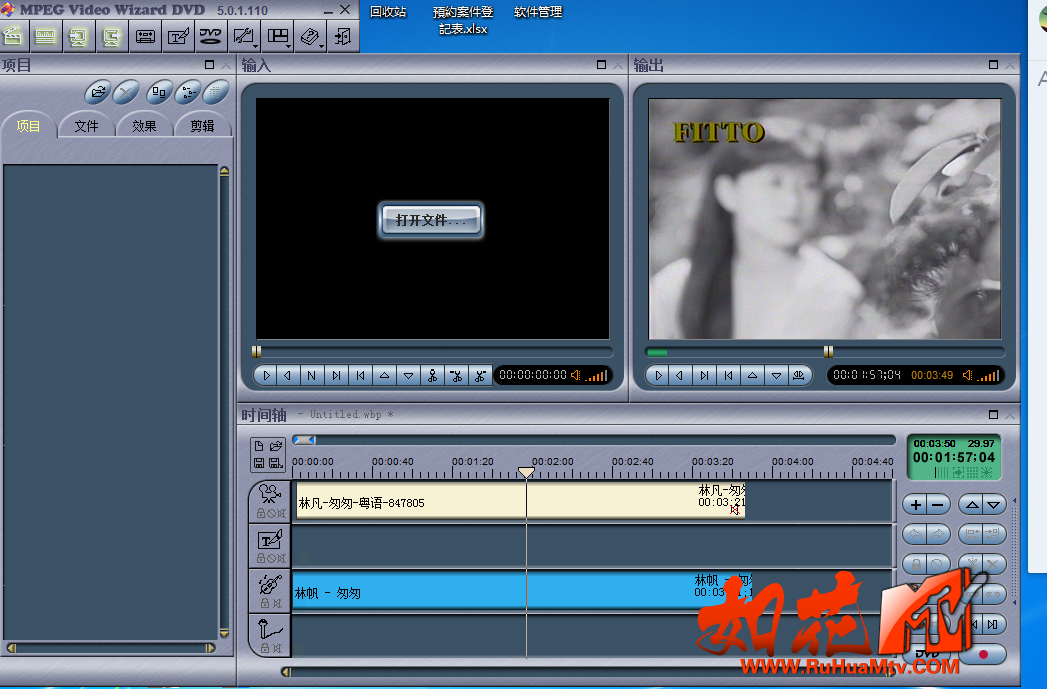The width and height of the screenshot is (1047, 689).
Task: Save the timeline project
Action: [x=259, y=463]
